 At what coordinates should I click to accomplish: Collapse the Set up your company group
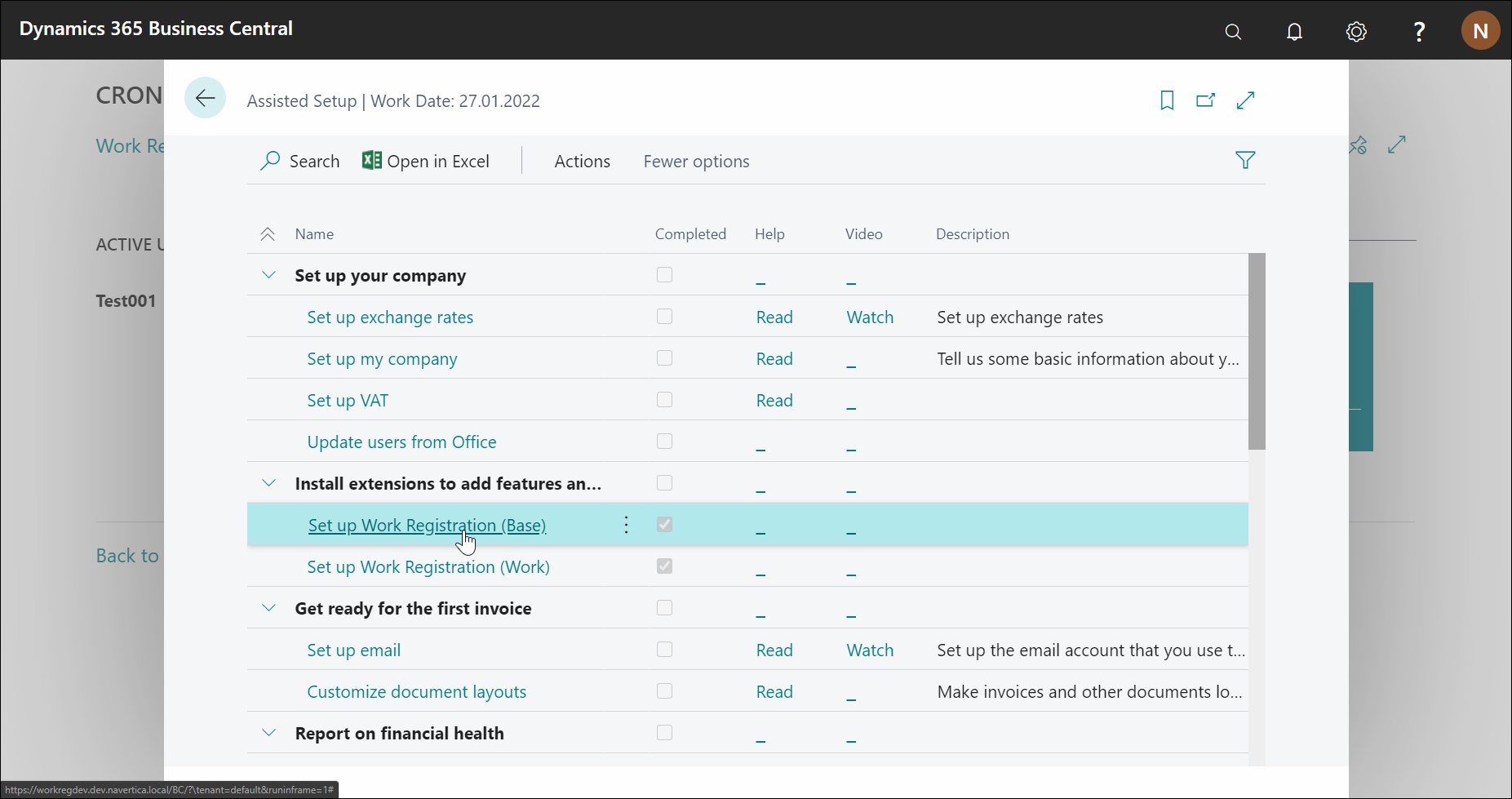click(268, 275)
